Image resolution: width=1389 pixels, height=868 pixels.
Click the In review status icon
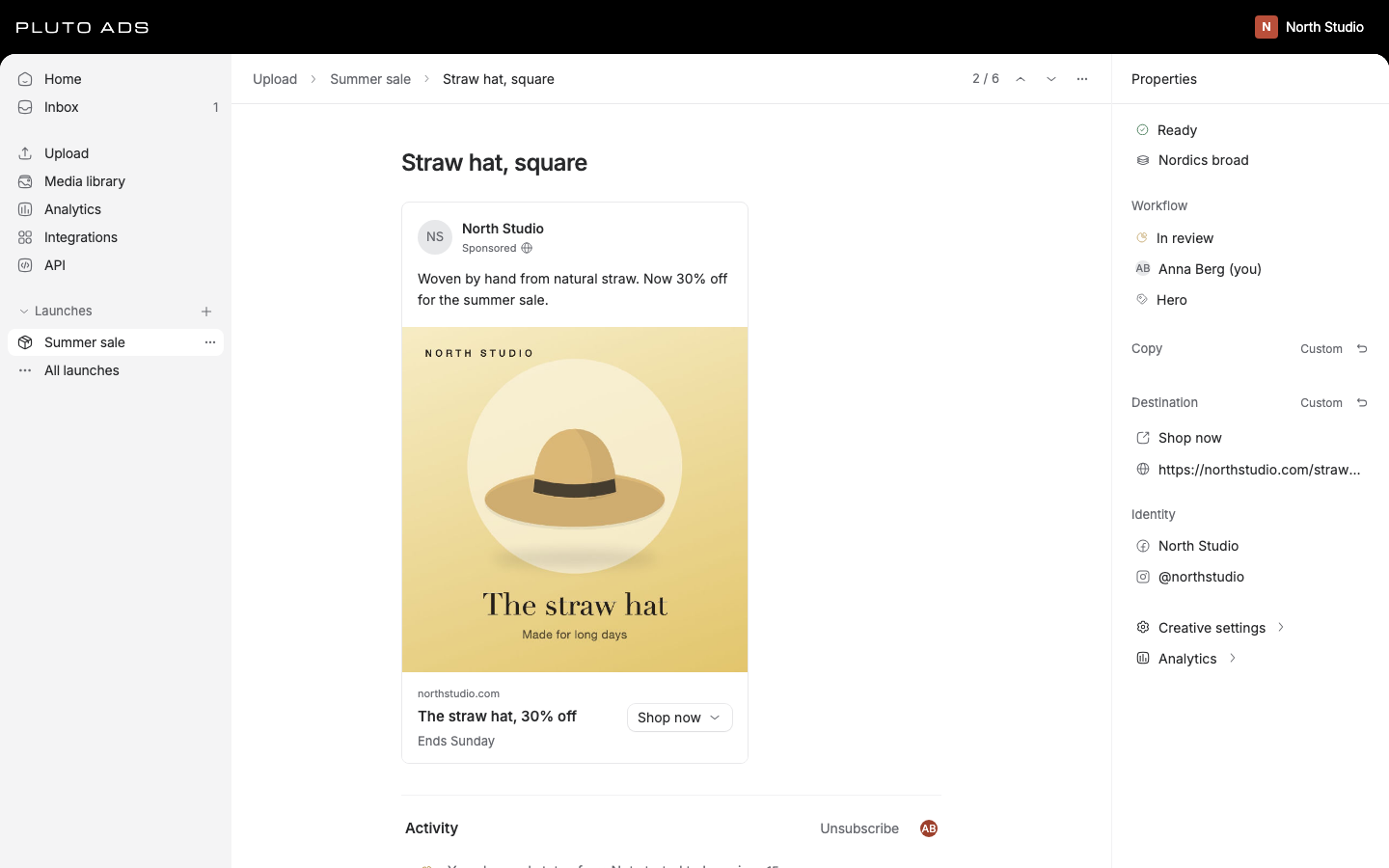[x=1142, y=237]
